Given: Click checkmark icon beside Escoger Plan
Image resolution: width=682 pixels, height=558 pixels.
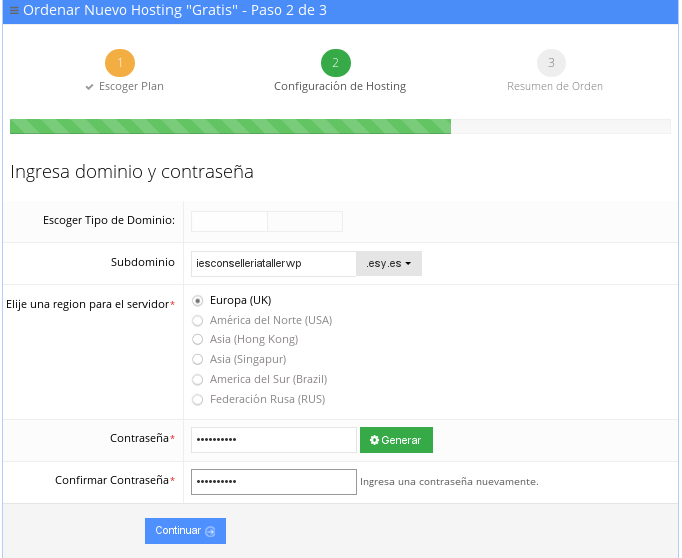Looking at the screenshot, I should coord(90,87).
